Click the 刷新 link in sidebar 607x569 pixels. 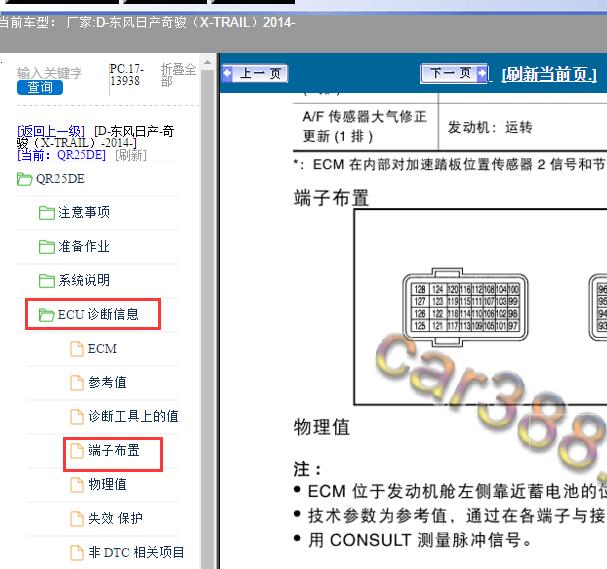click(x=131, y=155)
